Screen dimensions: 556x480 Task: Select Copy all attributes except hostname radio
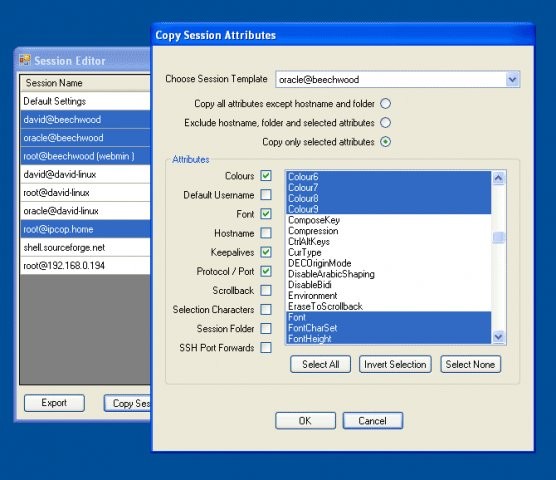point(385,104)
